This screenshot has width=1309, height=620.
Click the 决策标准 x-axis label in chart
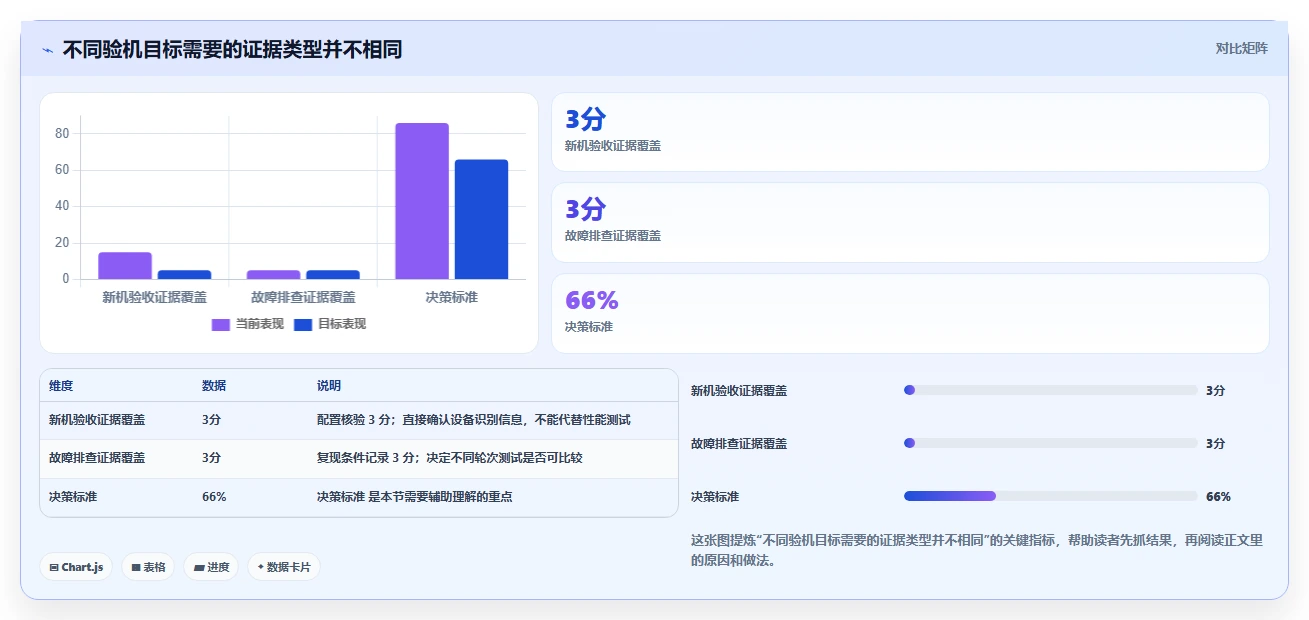[451, 297]
